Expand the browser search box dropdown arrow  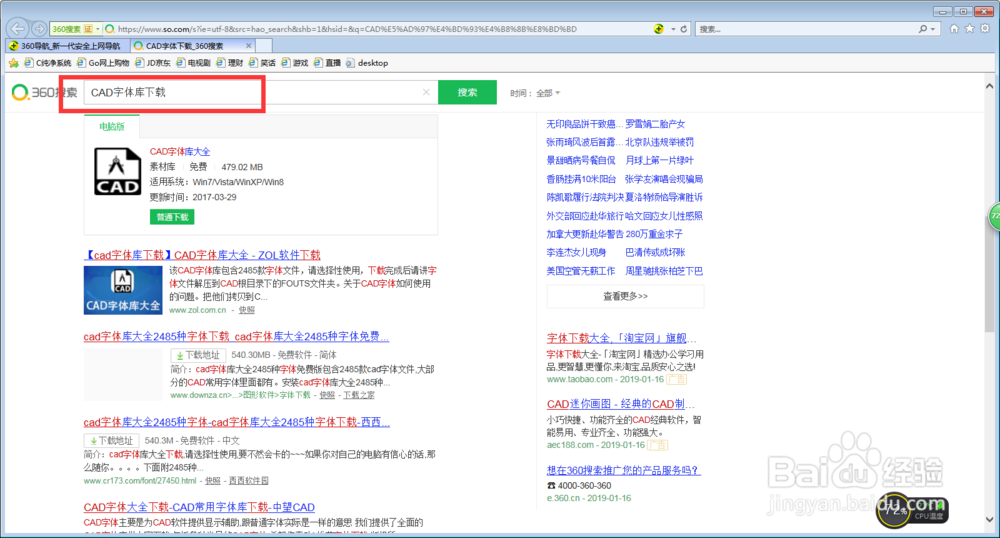(x=933, y=29)
